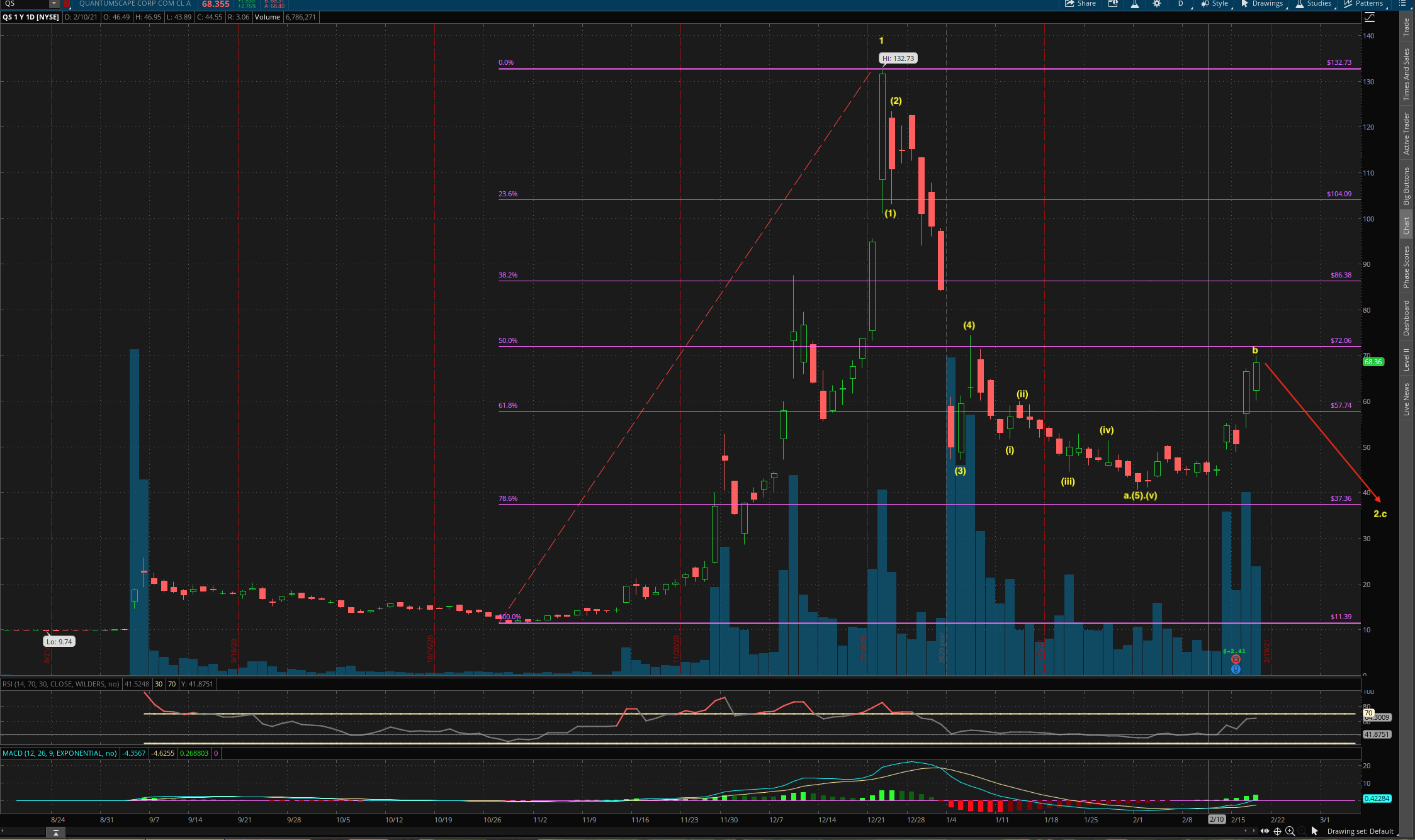
Task: Open the D timeframe dropdown
Action: pos(1180,4)
